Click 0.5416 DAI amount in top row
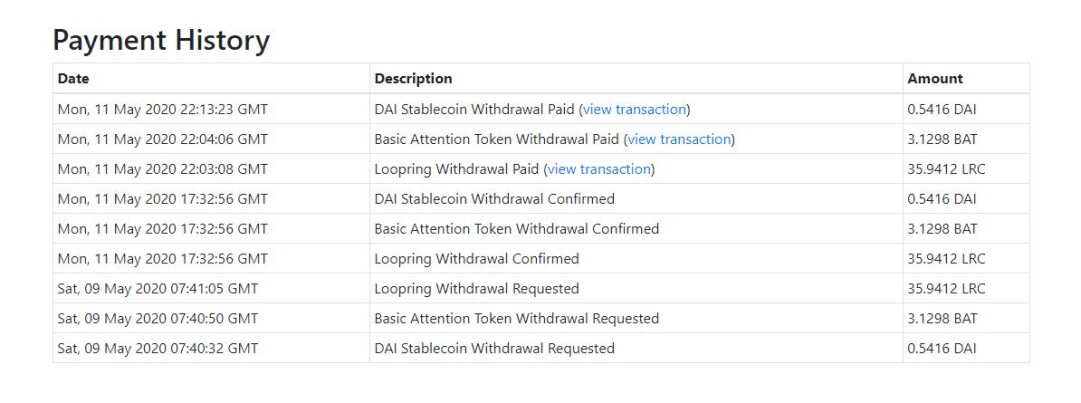This screenshot has height=403, width=1081. coord(942,110)
